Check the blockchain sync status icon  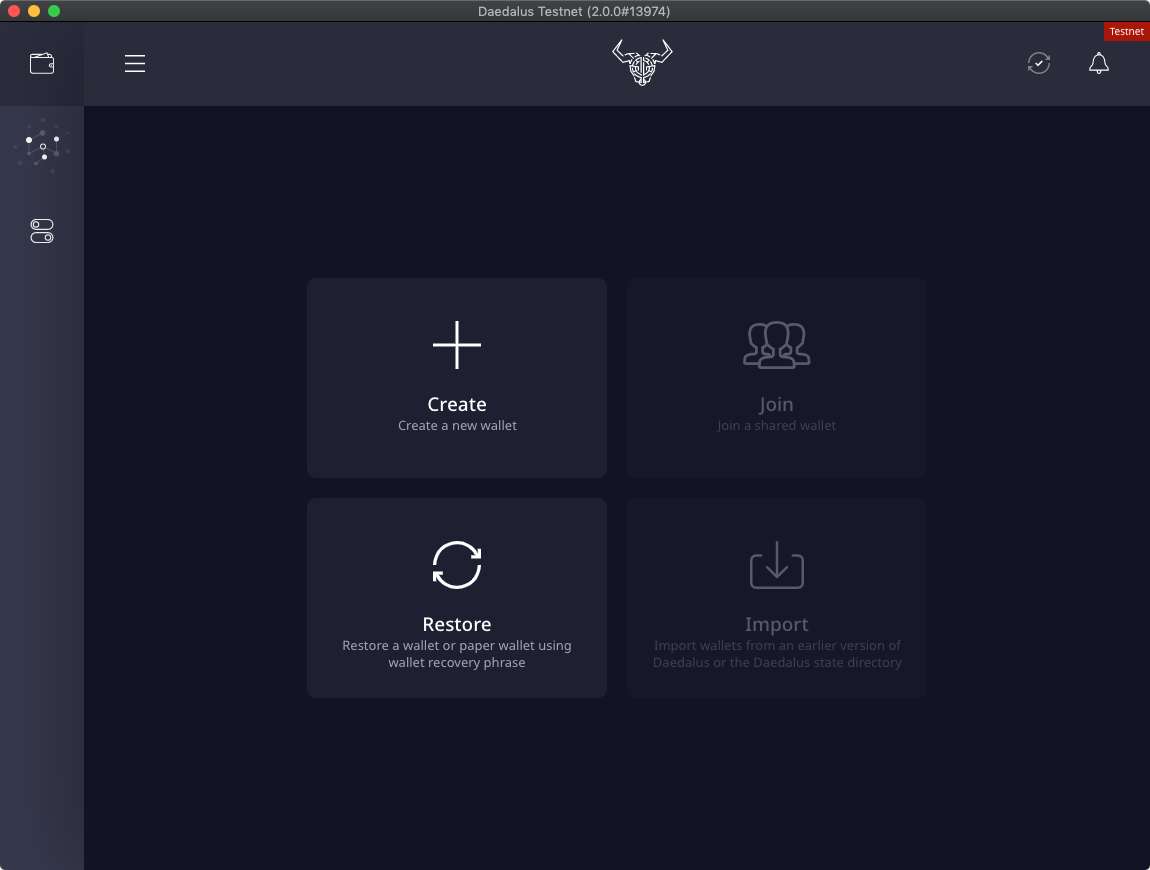point(1039,63)
